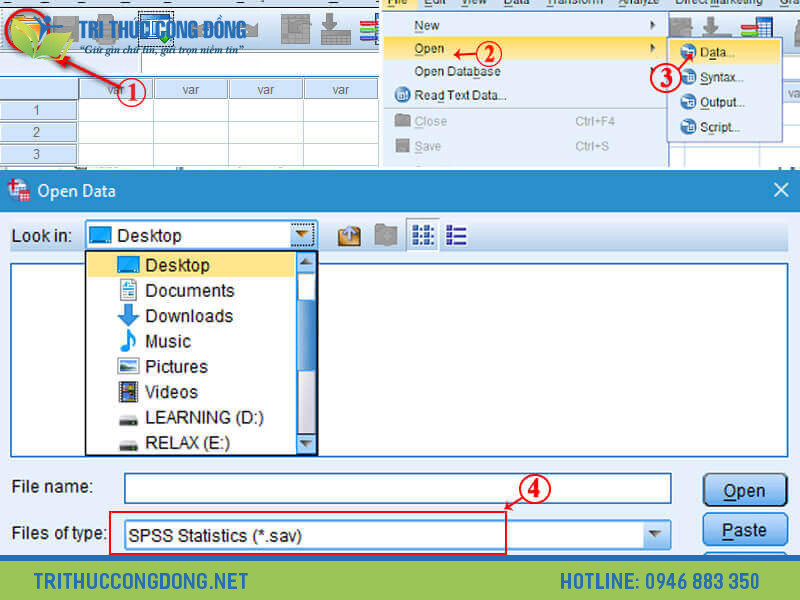Image resolution: width=800 pixels, height=600 pixels.
Task: Select Videos in Look in list
Action: (191, 392)
